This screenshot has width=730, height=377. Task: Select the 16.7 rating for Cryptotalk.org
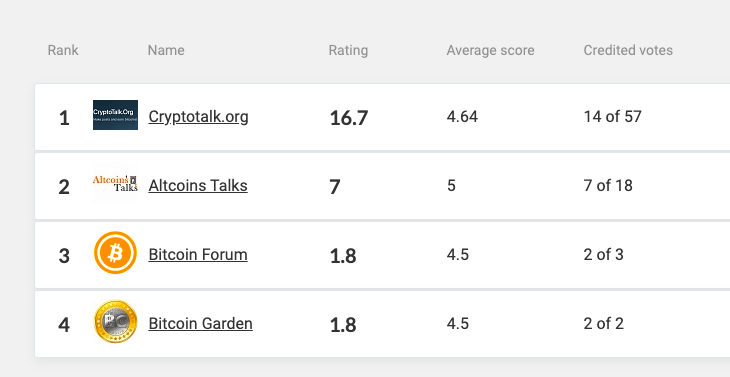pos(349,118)
